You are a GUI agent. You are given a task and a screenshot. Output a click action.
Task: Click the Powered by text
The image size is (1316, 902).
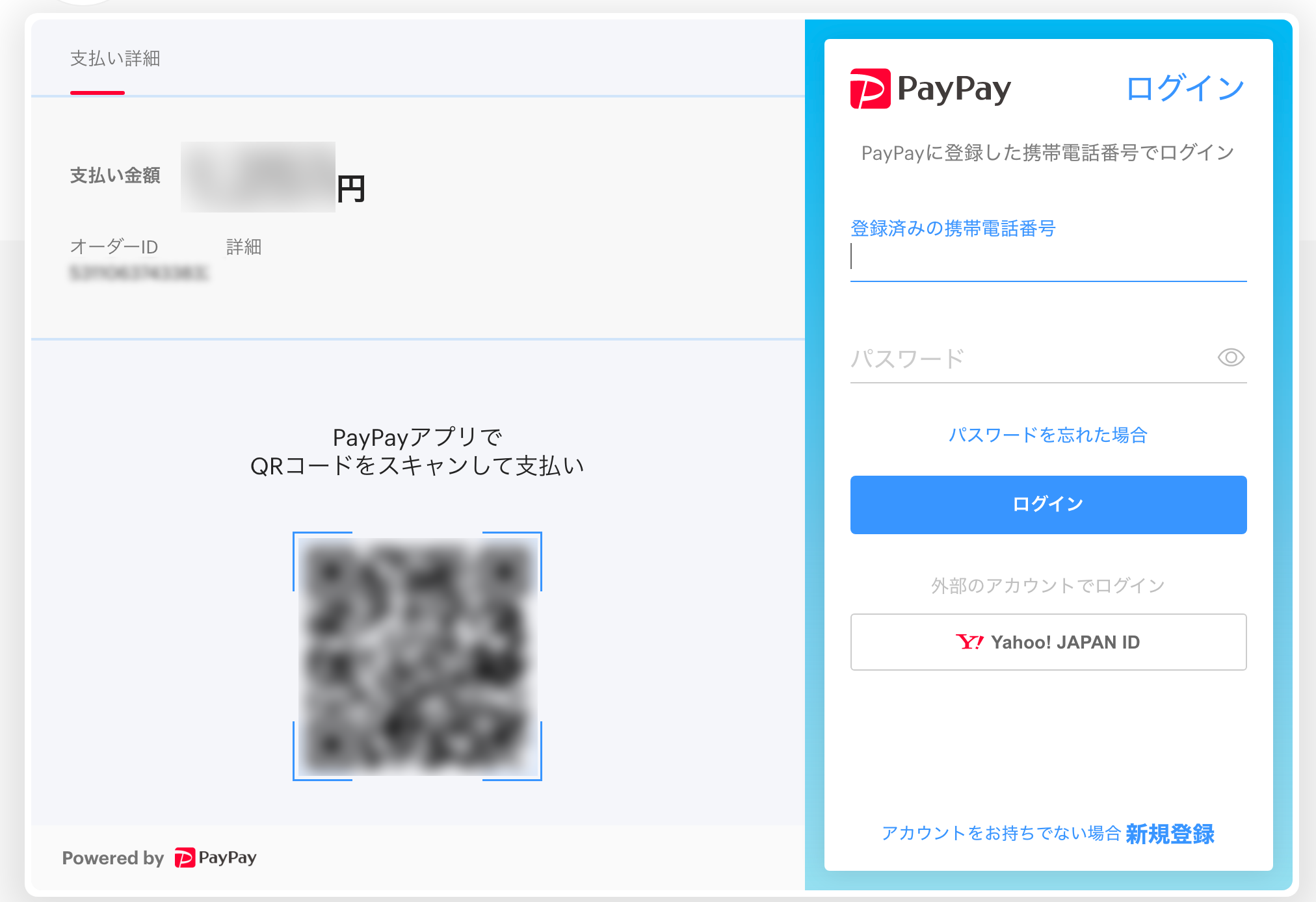click(113, 858)
